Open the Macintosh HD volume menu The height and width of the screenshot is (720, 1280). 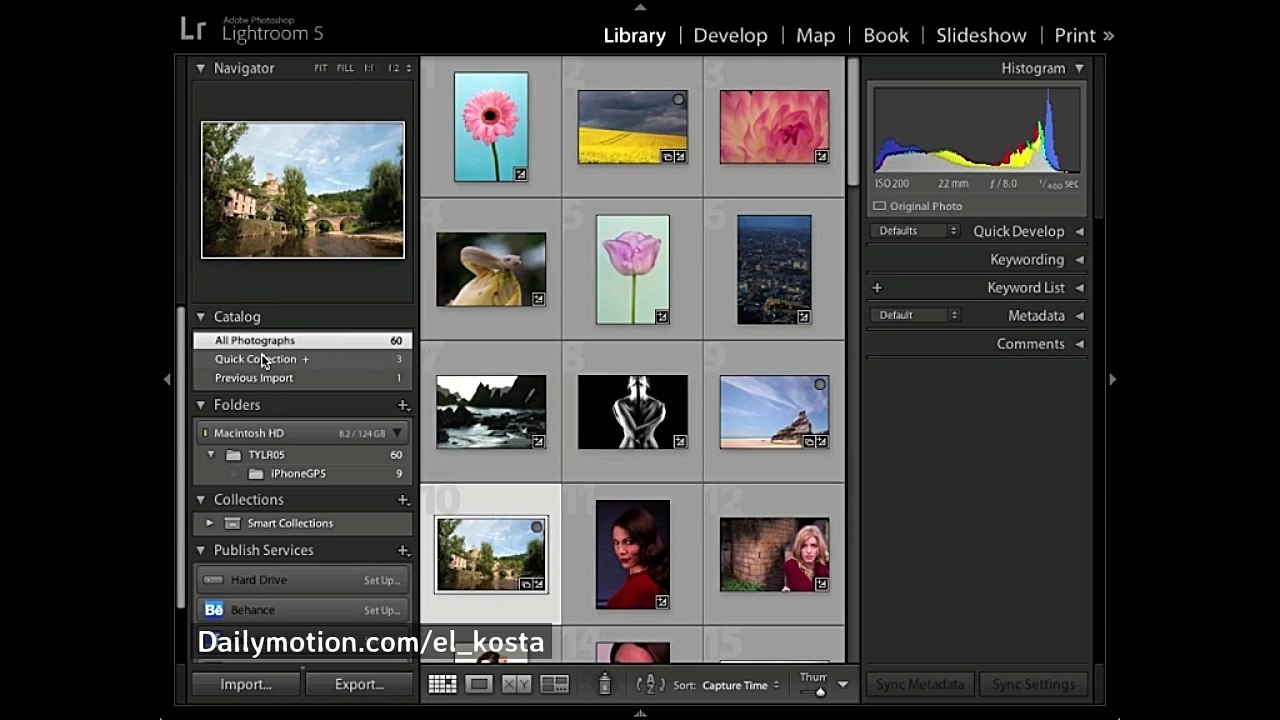(397, 433)
